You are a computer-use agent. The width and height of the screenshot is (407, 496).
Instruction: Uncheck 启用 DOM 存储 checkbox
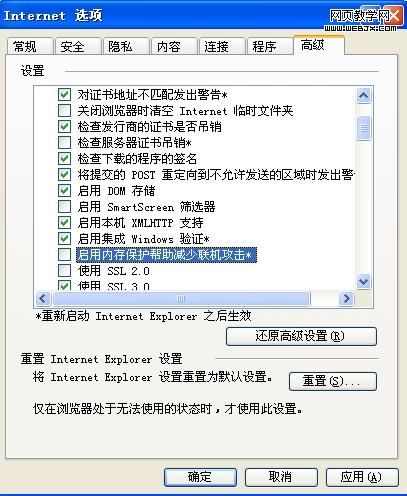pos(64,191)
